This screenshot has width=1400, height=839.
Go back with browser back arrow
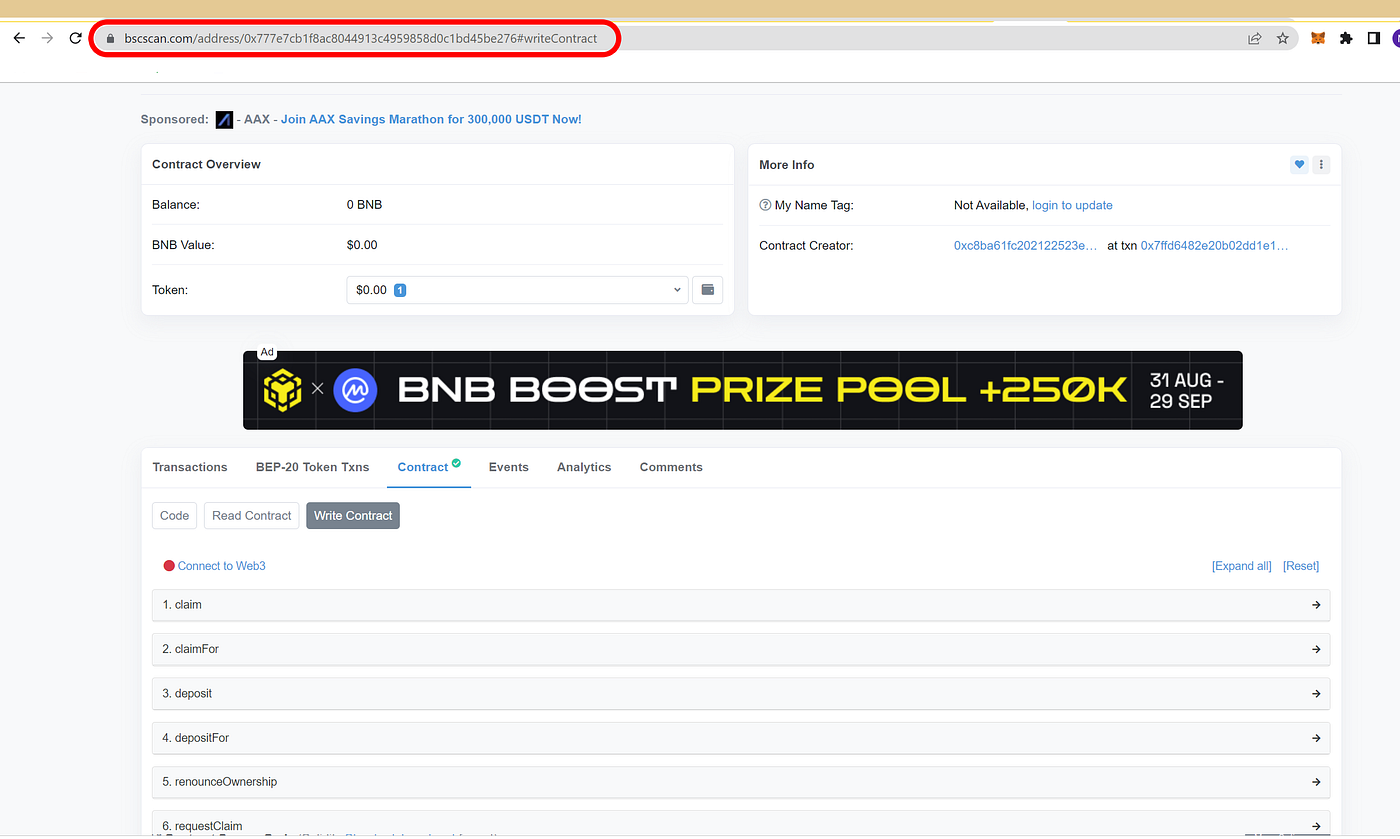pyautogui.click(x=19, y=38)
